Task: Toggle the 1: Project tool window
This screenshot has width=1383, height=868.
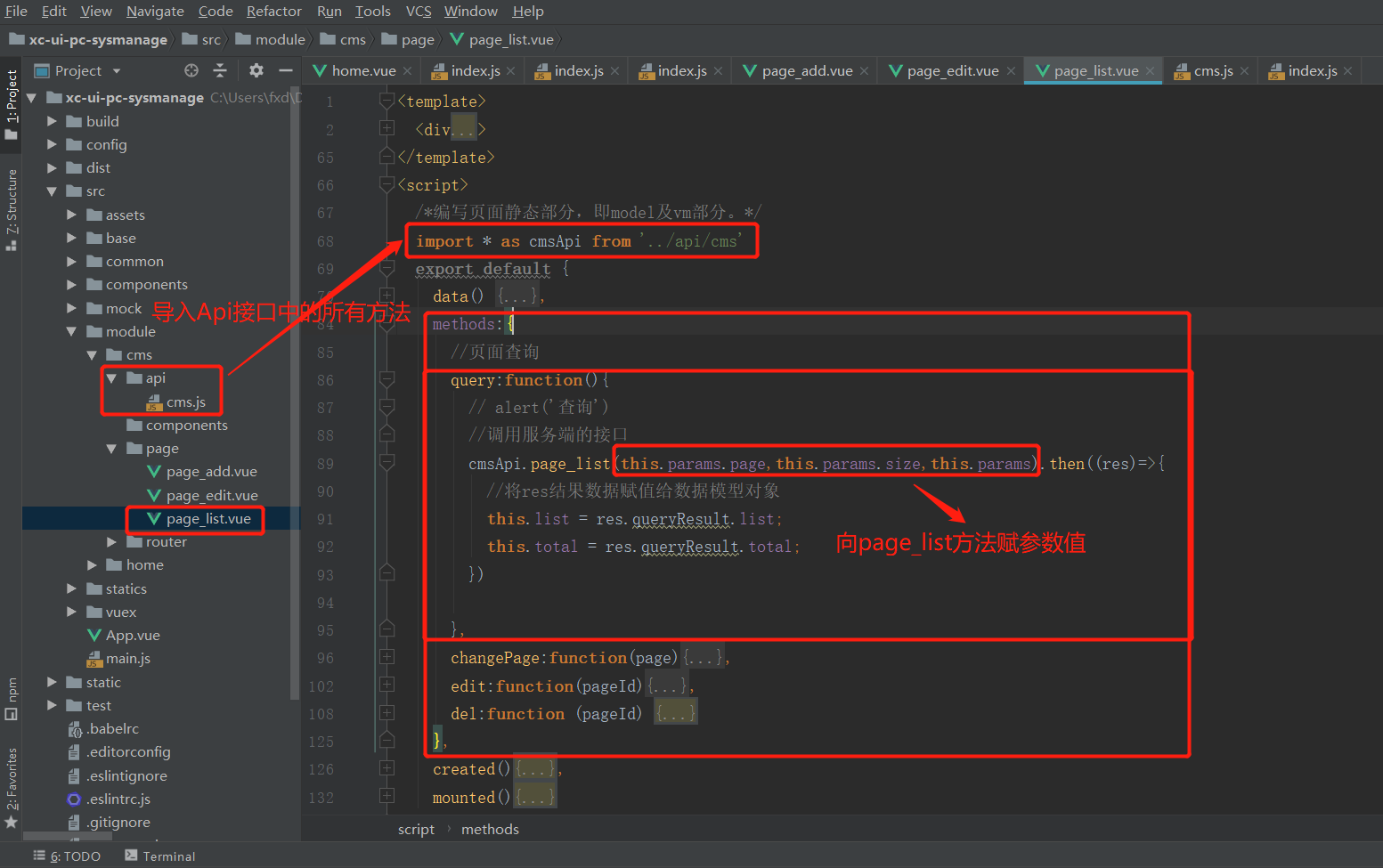Action: coord(12,104)
